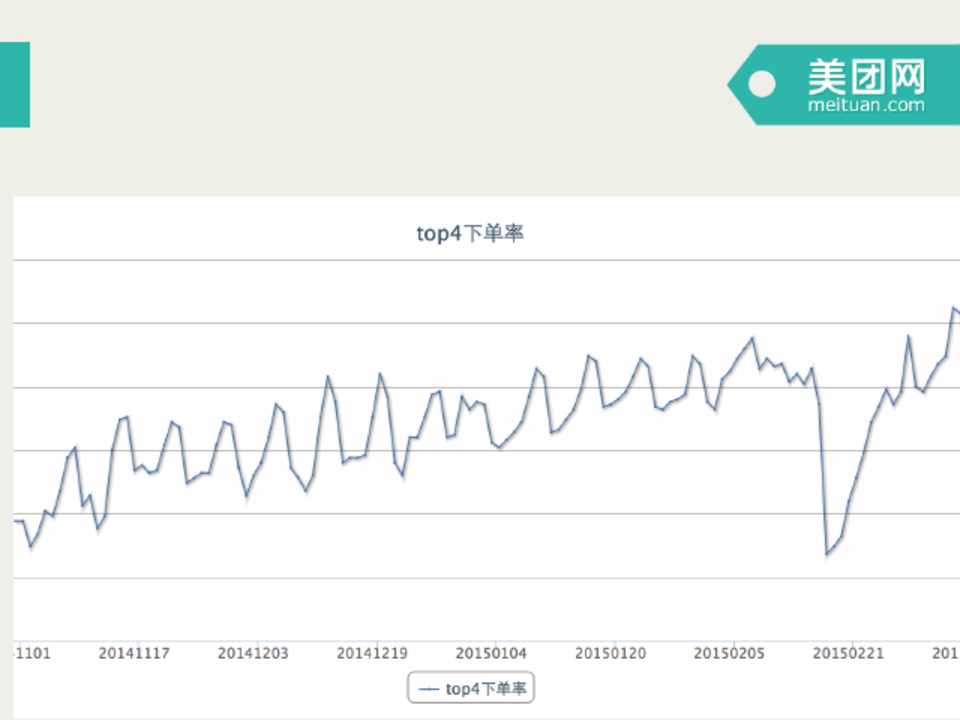Click the highest peak at the chart's right edge
This screenshot has width=960, height=720.
coord(953,308)
